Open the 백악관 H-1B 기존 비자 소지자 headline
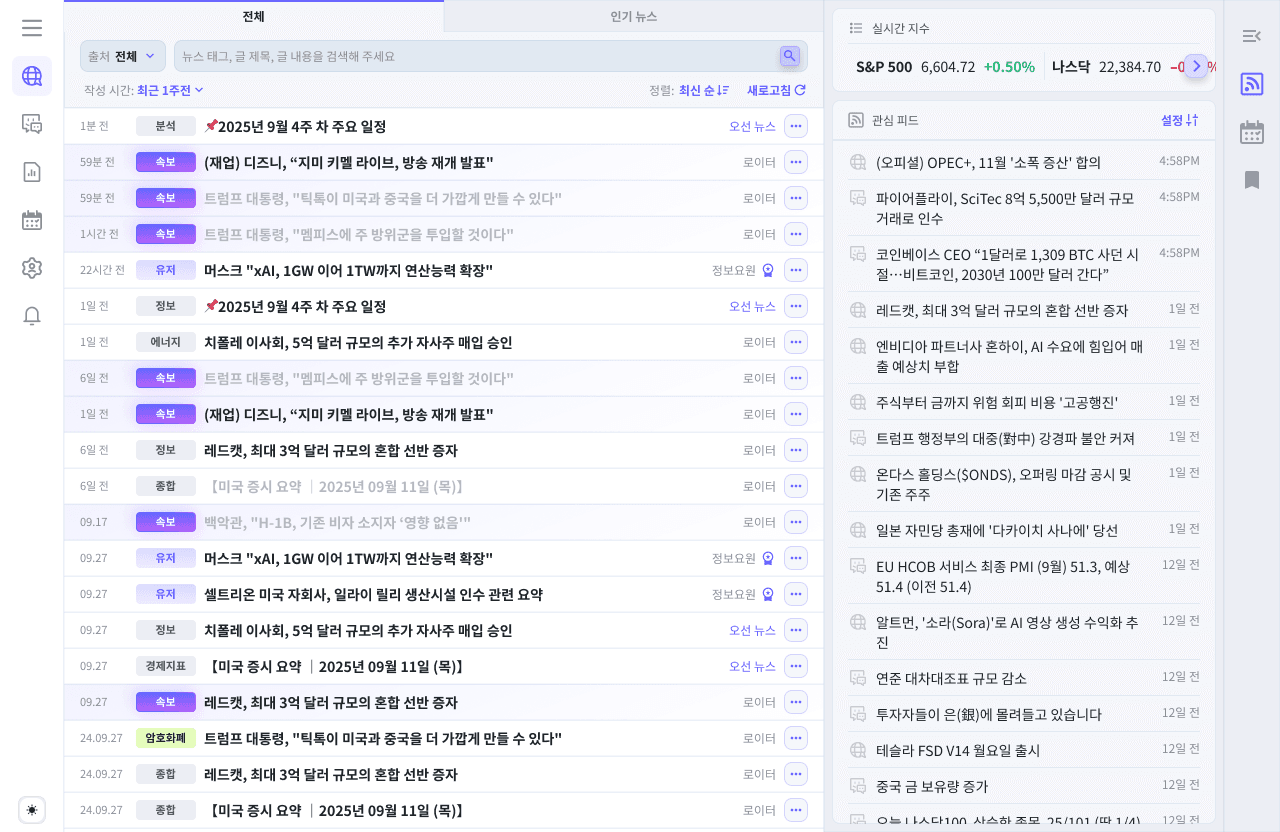Image resolution: width=1280 pixels, height=832 pixels. point(337,522)
